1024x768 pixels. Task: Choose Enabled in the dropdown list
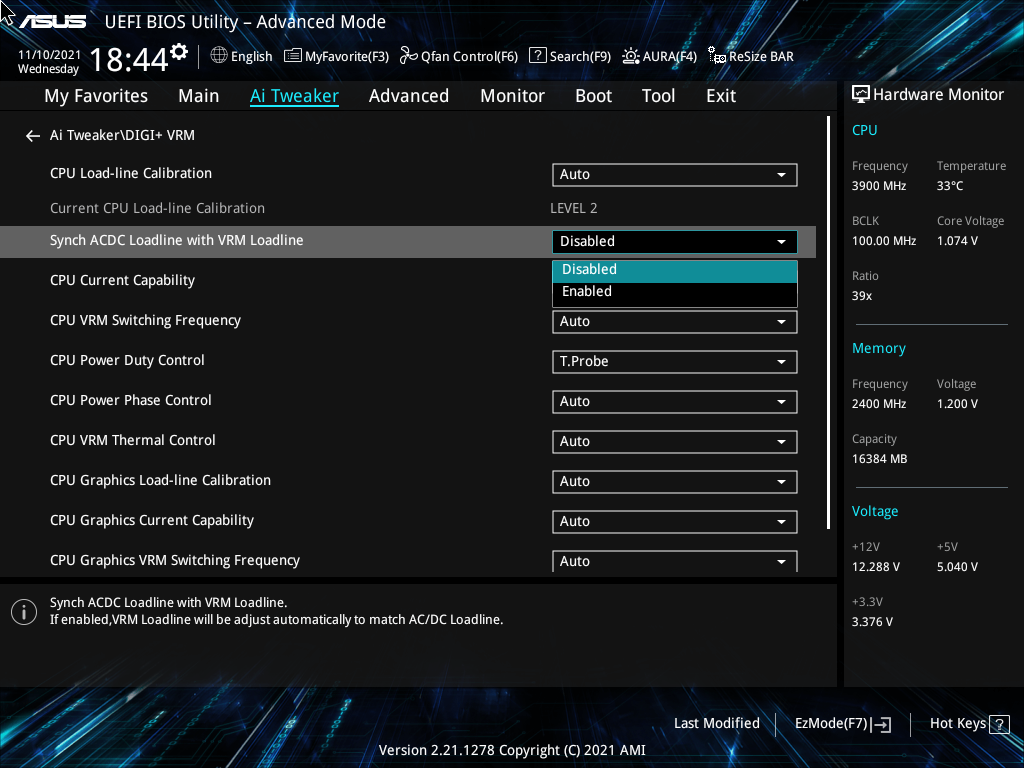[x=675, y=292]
